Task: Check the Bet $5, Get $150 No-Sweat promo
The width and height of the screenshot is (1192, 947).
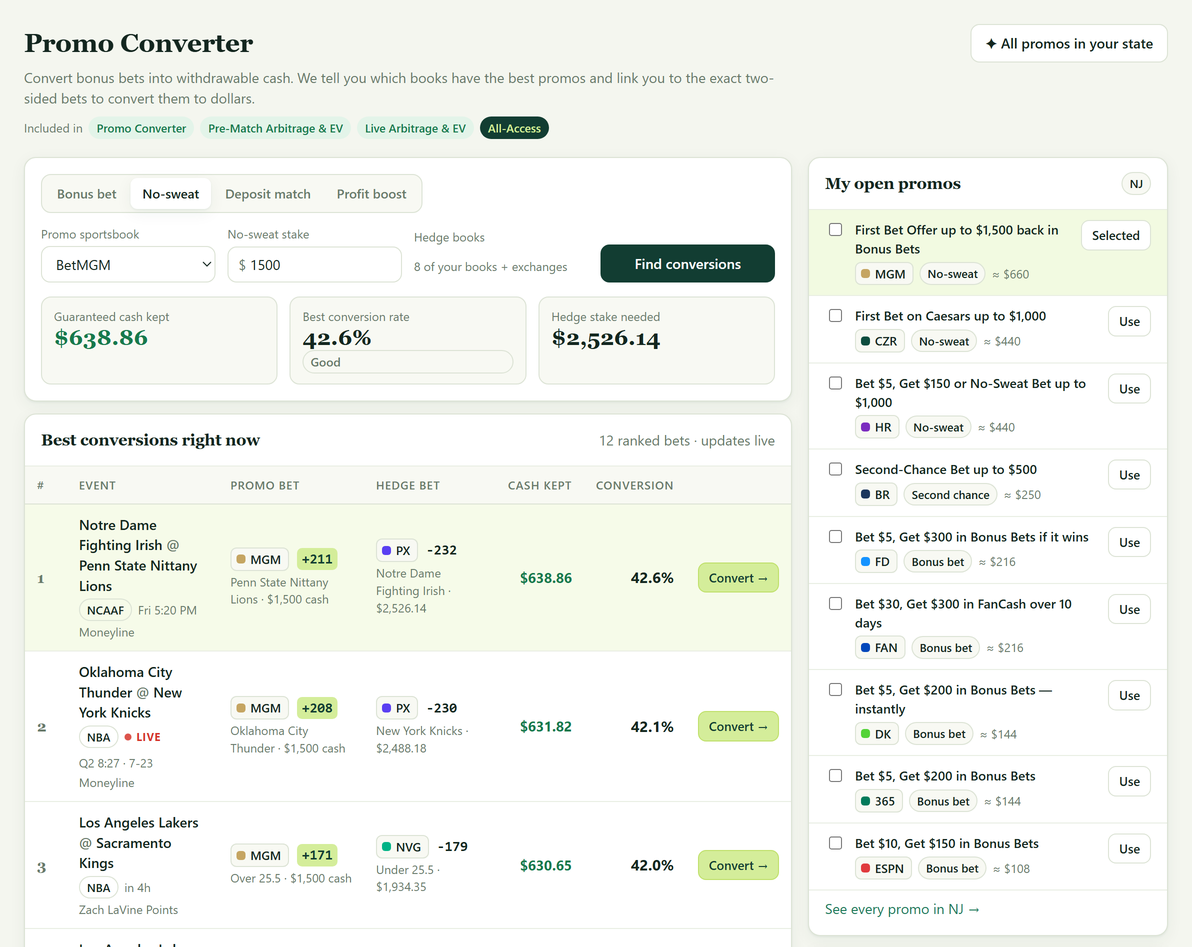Action: tap(835, 383)
